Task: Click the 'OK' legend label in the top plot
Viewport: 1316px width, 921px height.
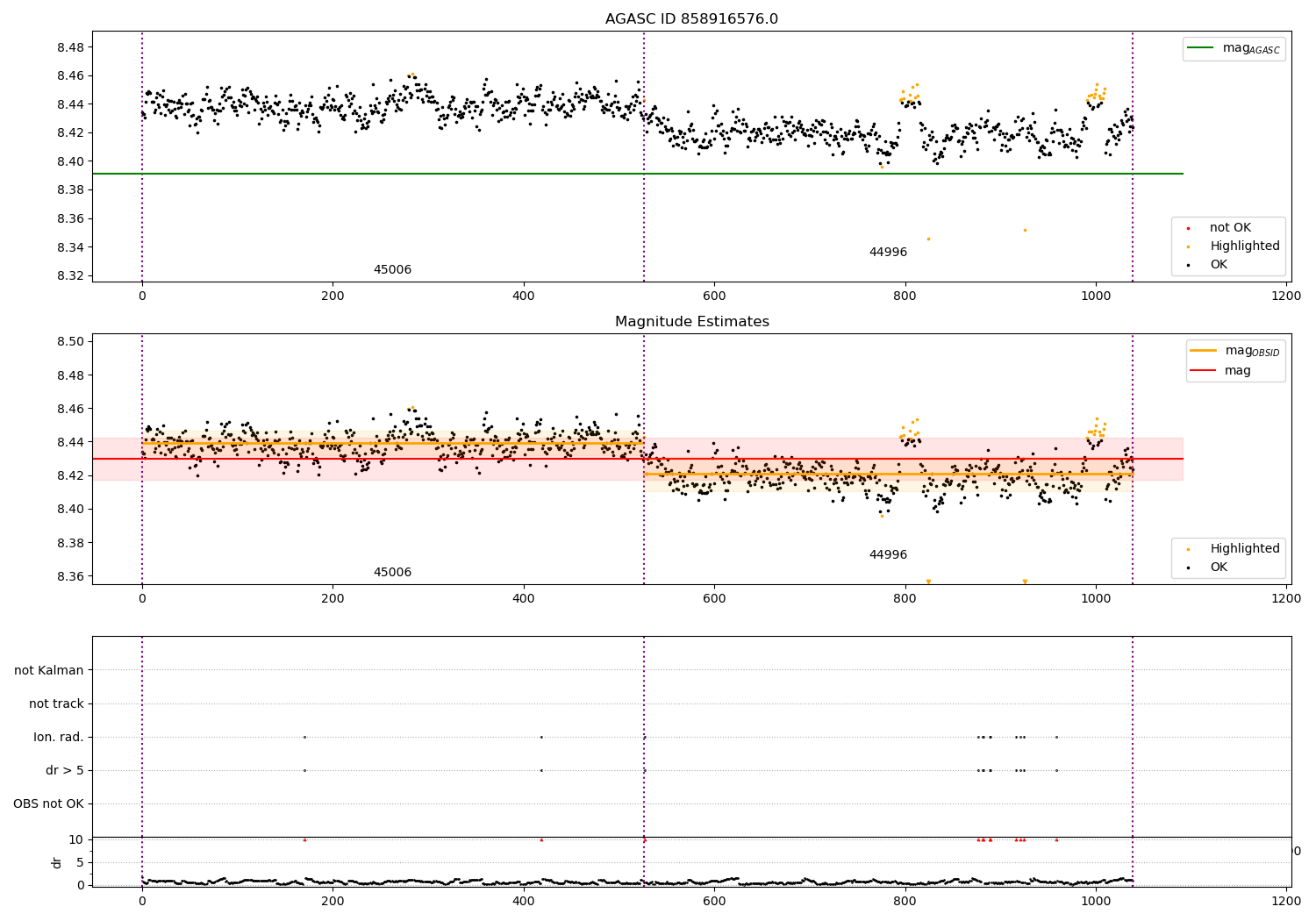Action: pyautogui.click(x=1219, y=265)
